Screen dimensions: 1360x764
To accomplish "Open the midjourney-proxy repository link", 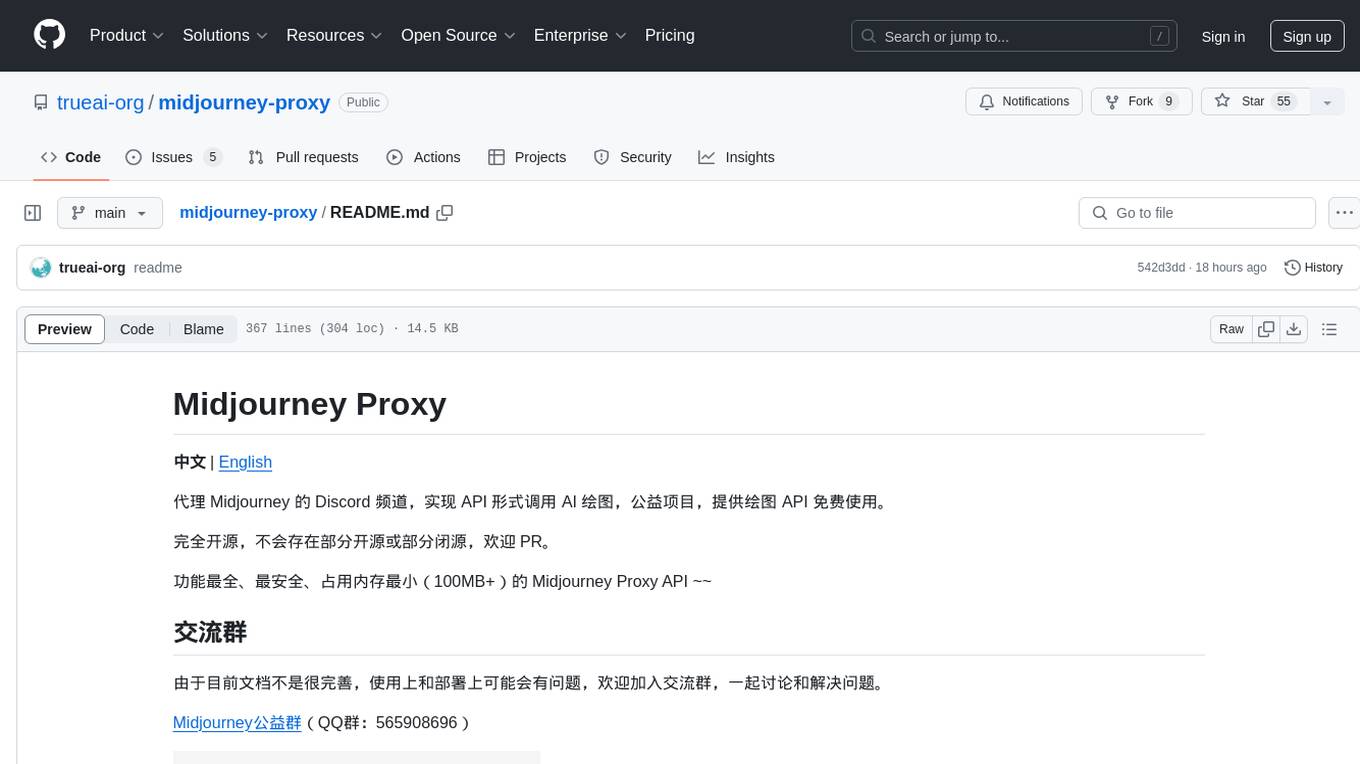I will pos(244,102).
